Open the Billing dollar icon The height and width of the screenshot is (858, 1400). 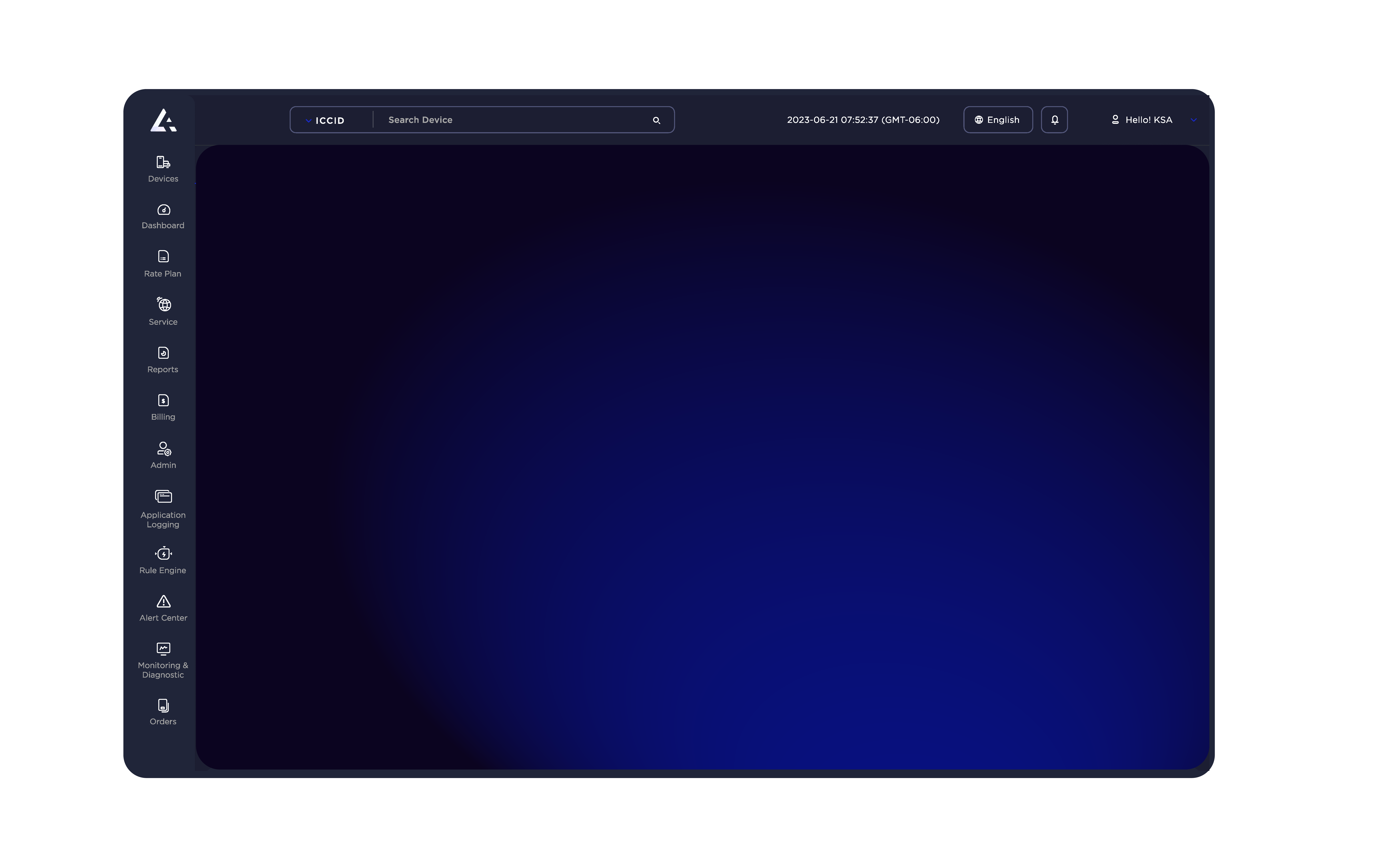tap(164, 400)
